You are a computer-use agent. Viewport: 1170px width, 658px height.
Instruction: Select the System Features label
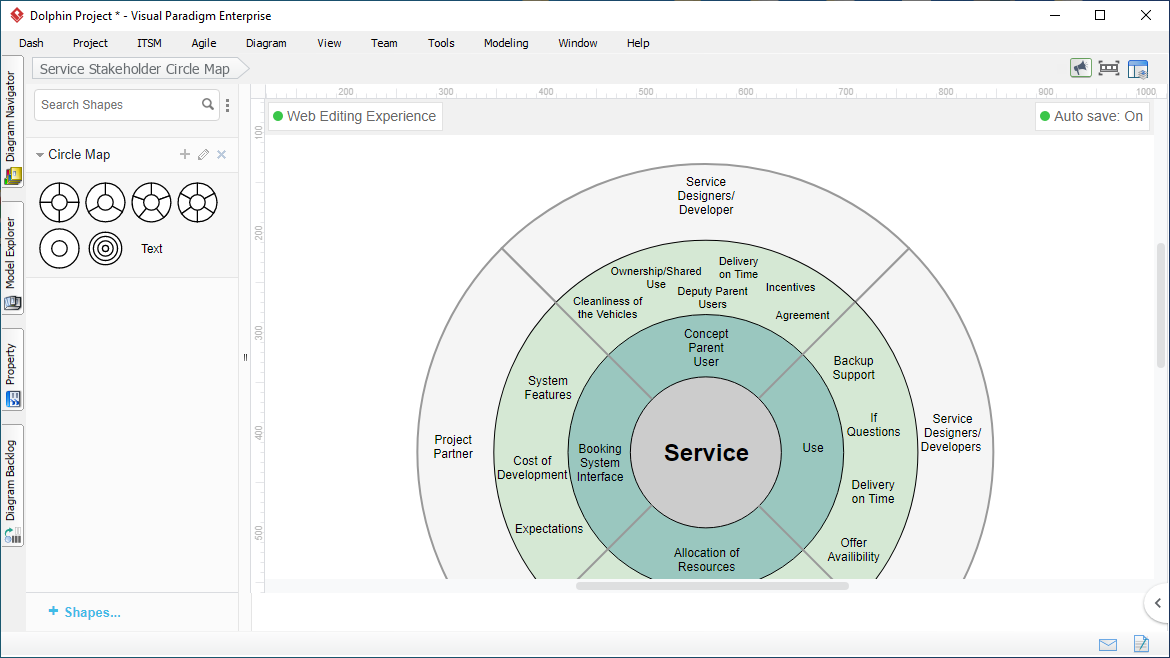point(548,388)
